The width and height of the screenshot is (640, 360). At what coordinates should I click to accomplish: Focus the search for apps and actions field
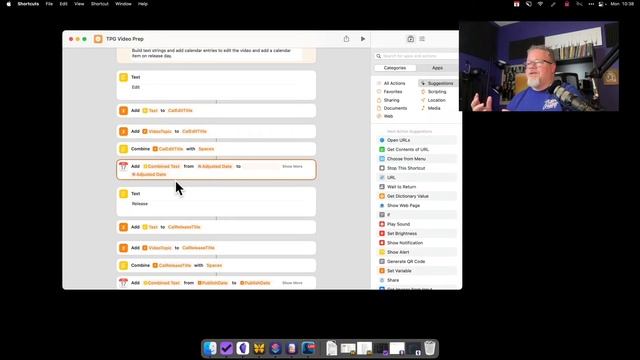(x=416, y=56)
